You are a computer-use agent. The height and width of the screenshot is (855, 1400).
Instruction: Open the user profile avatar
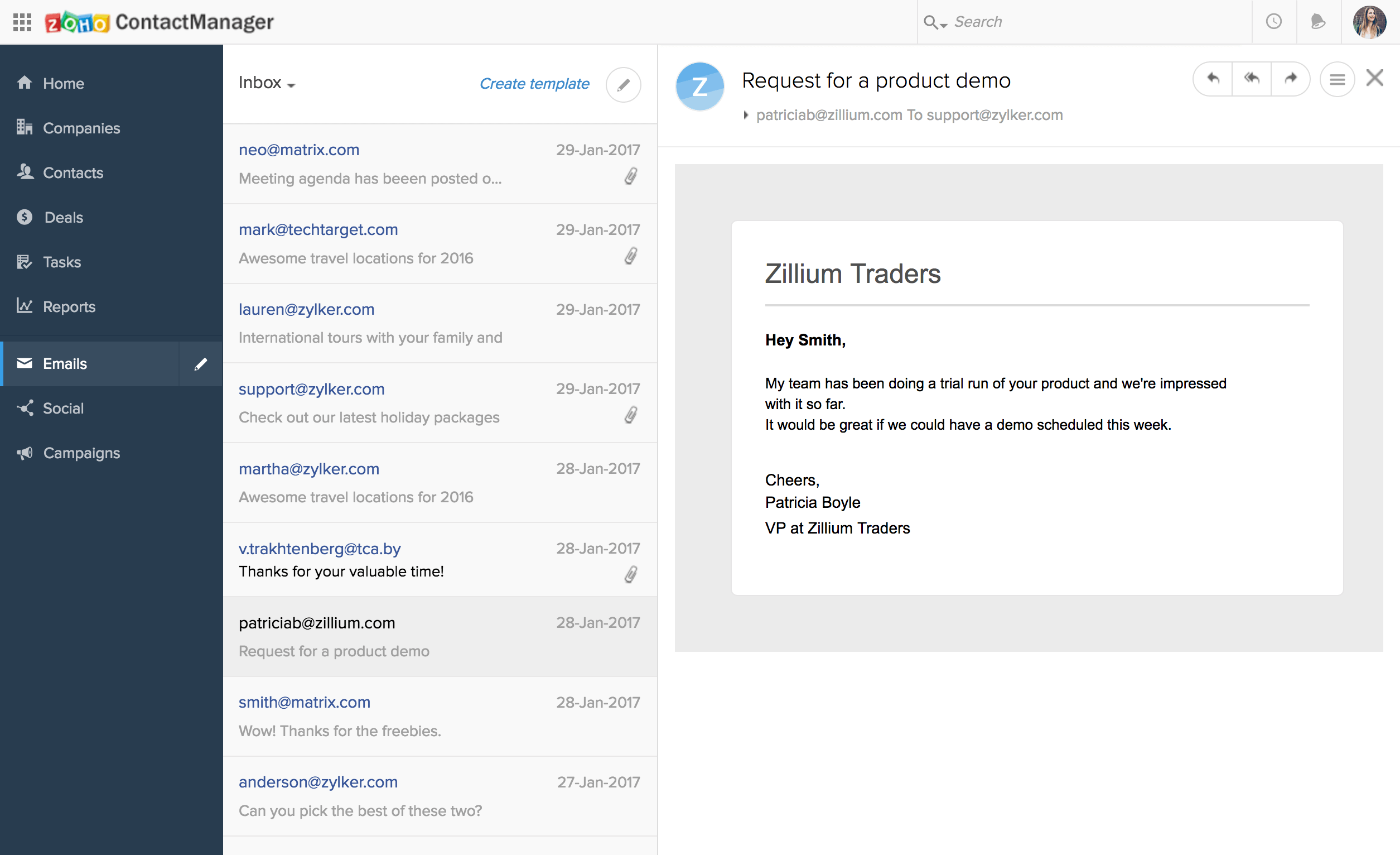coord(1369,22)
